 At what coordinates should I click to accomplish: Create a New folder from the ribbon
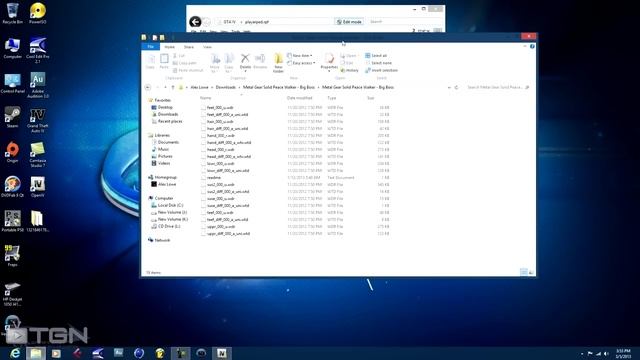(x=278, y=63)
